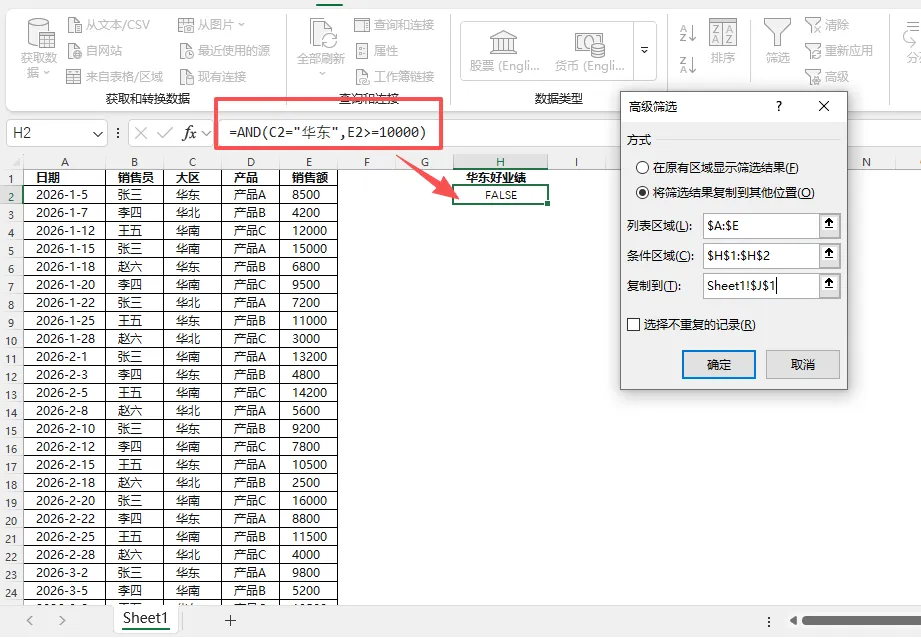Click the fx insert function icon

pyautogui.click(x=189, y=133)
